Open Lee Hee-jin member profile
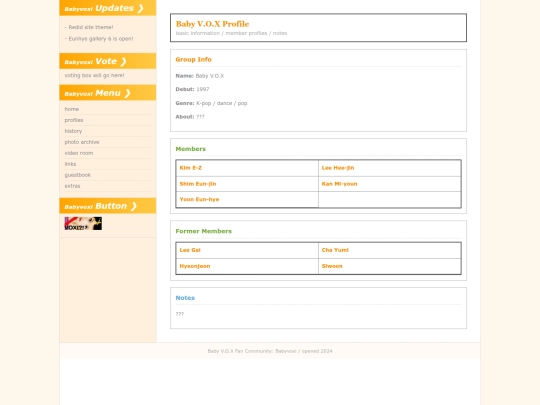The width and height of the screenshot is (540, 405). pyautogui.click(x=338, y=168)
